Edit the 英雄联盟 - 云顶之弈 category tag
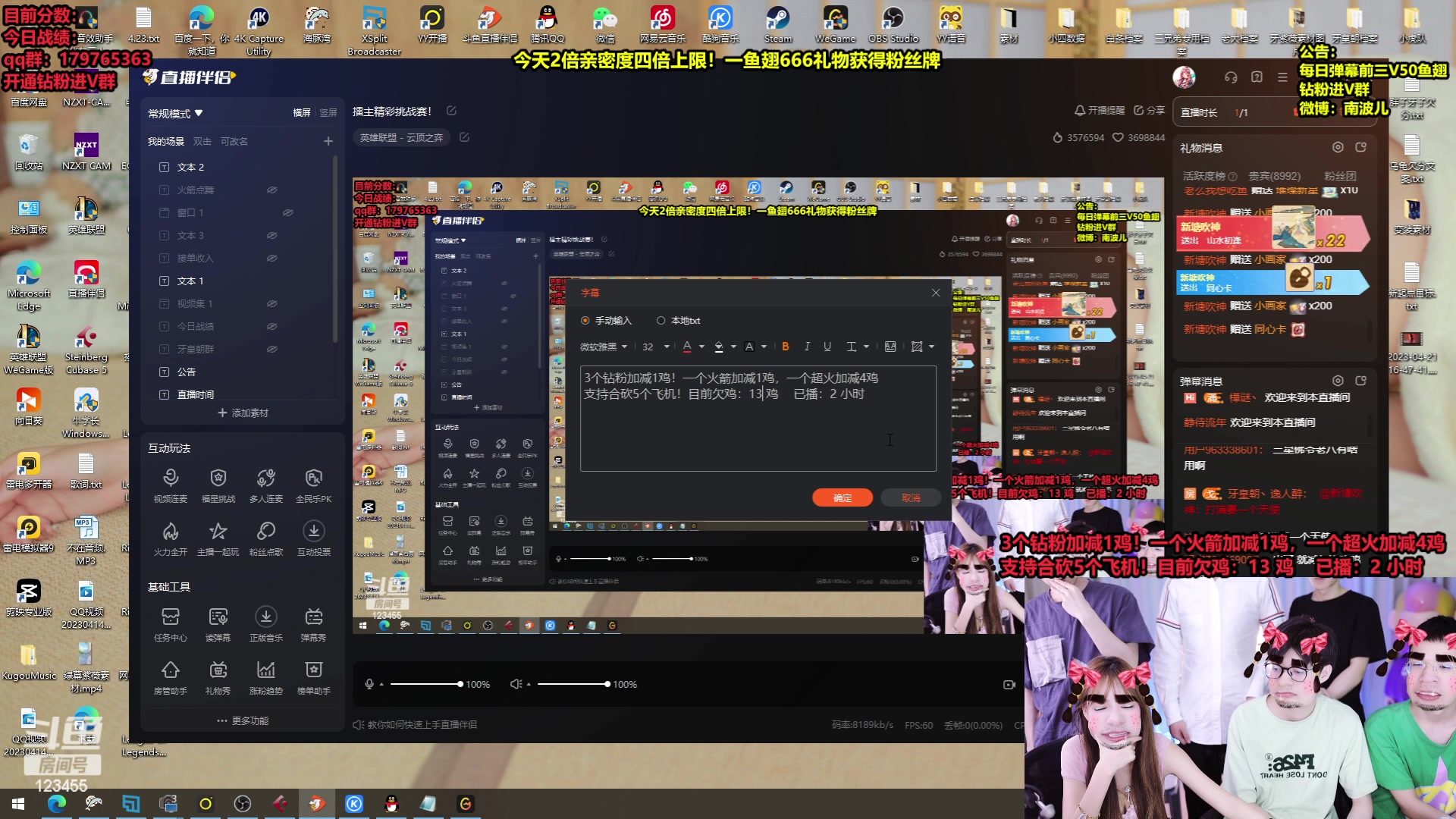Image resolution: width=1456 pixels, height=819 pixels. [x=464, y=137]
